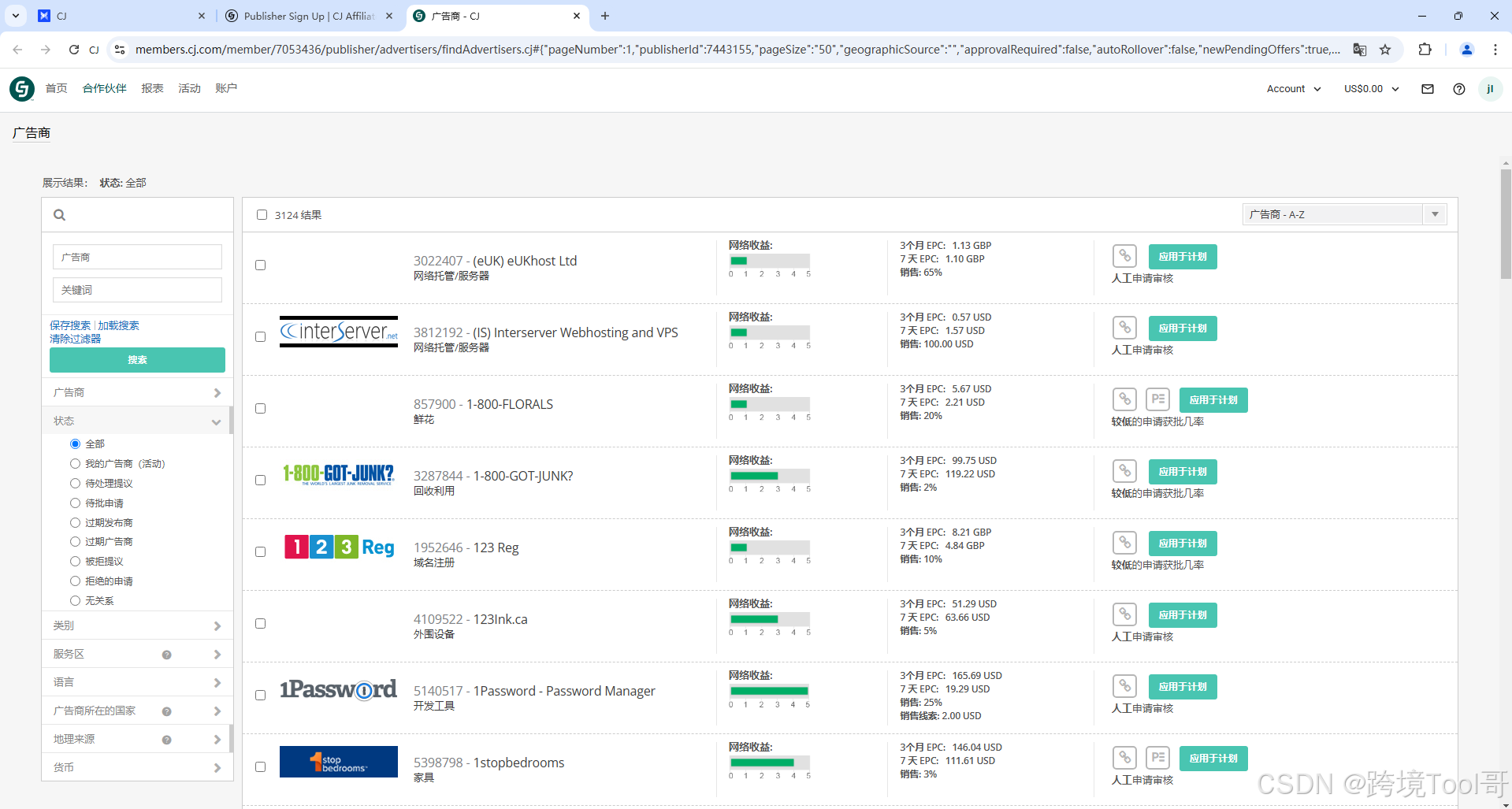Click help icon next to 广告商所在的国家
Viewport: 1512px width, 809px height.
pyautogui.click(x=167, y=711)
